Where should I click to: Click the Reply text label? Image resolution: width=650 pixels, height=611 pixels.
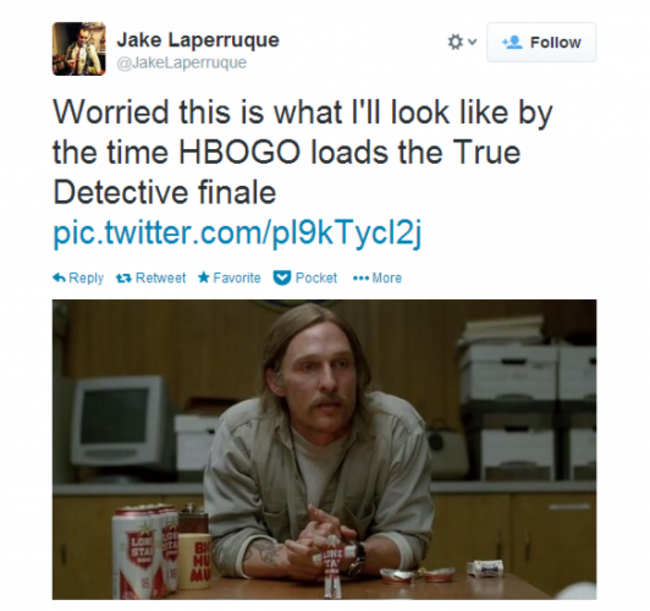tap(86, 278)
